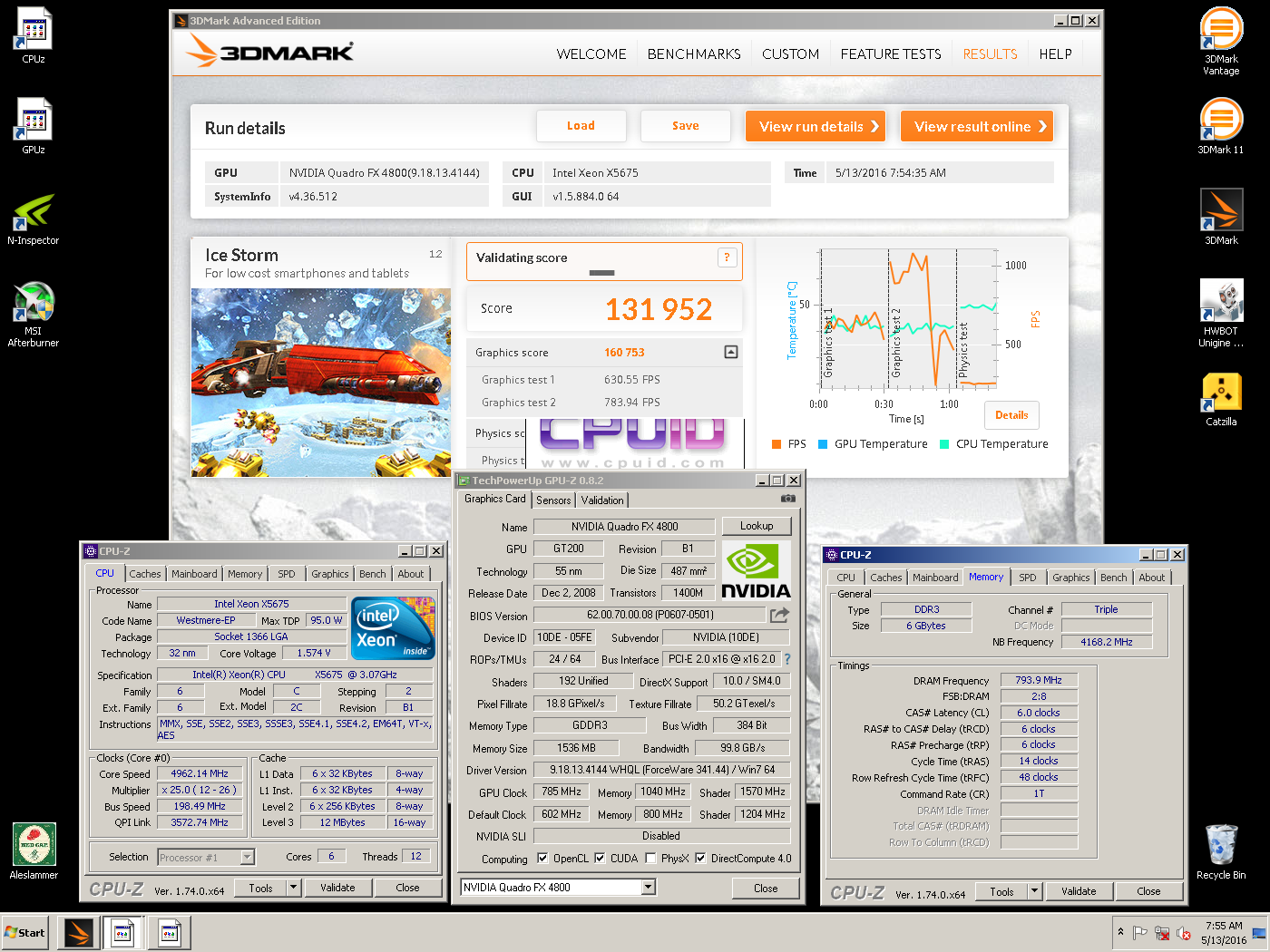Screen dimensions: 1270x952
Task: Open Processor #1 selection dropdown
Action: click(247, 857)
